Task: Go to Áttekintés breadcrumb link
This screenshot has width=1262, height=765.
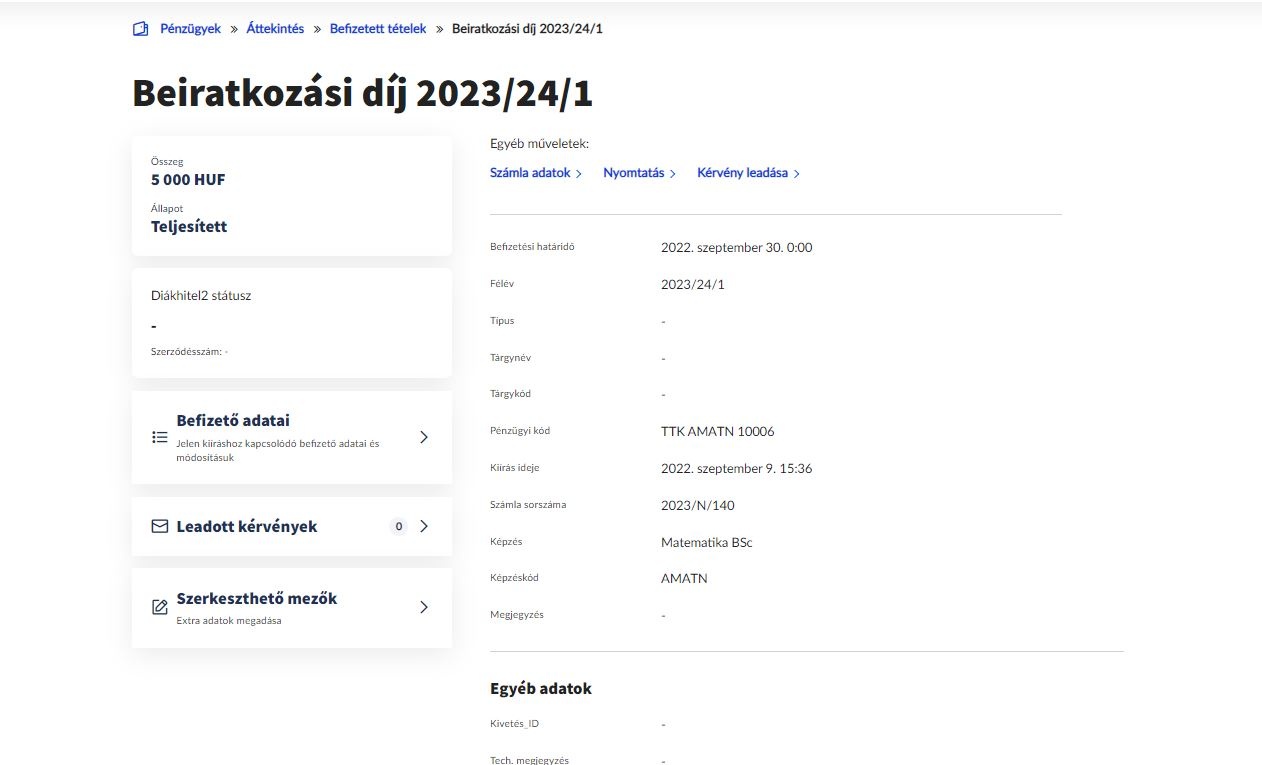Action: [275, 29]
